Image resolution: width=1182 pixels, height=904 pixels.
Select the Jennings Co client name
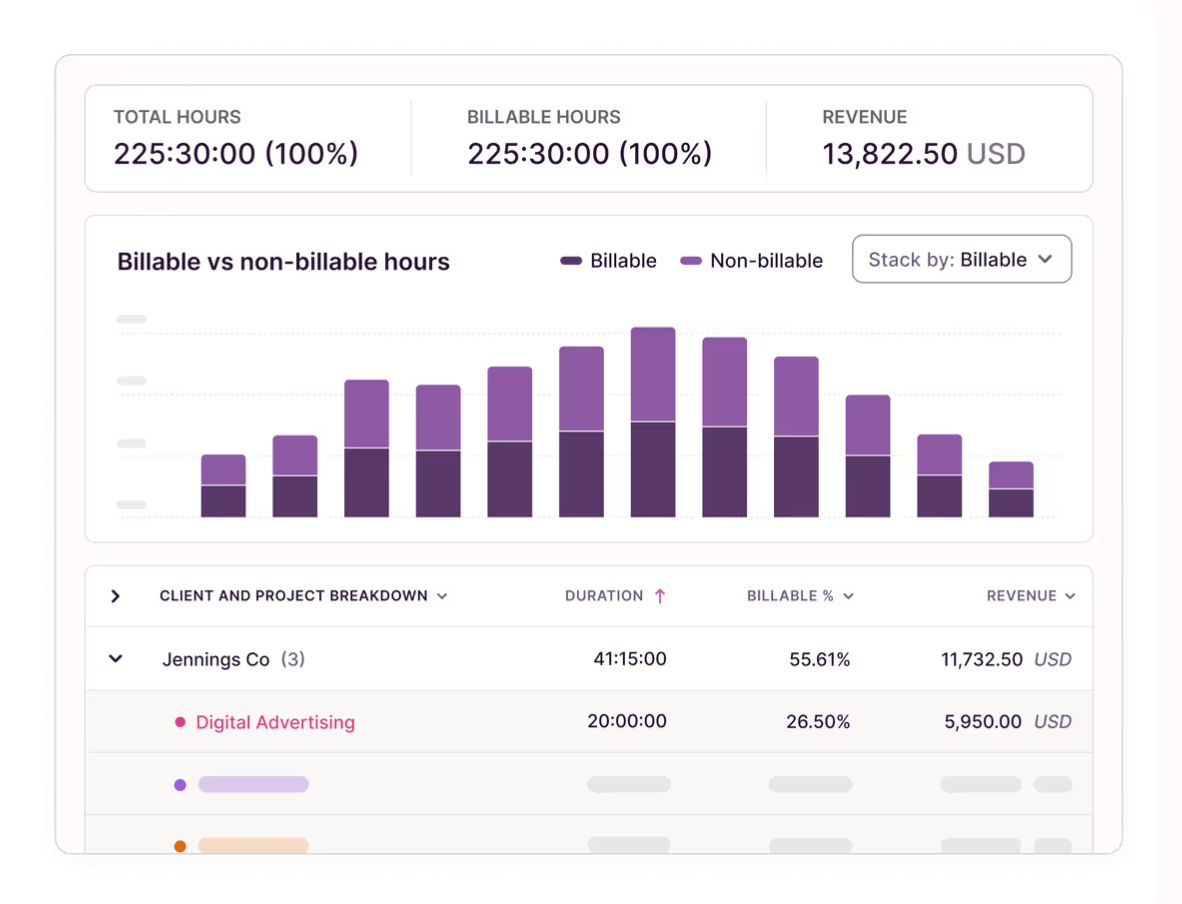pos(216,660)
